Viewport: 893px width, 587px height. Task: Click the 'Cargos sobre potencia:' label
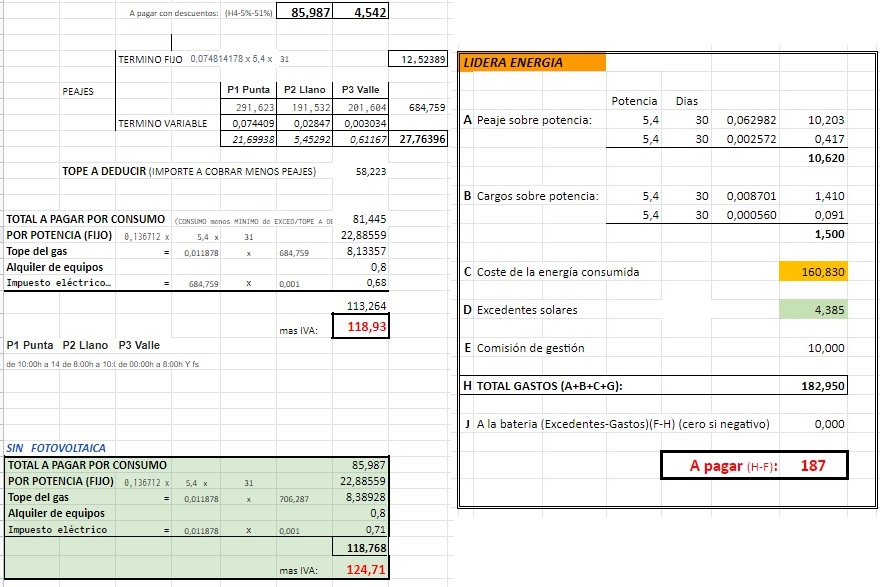tap(538, 196)
